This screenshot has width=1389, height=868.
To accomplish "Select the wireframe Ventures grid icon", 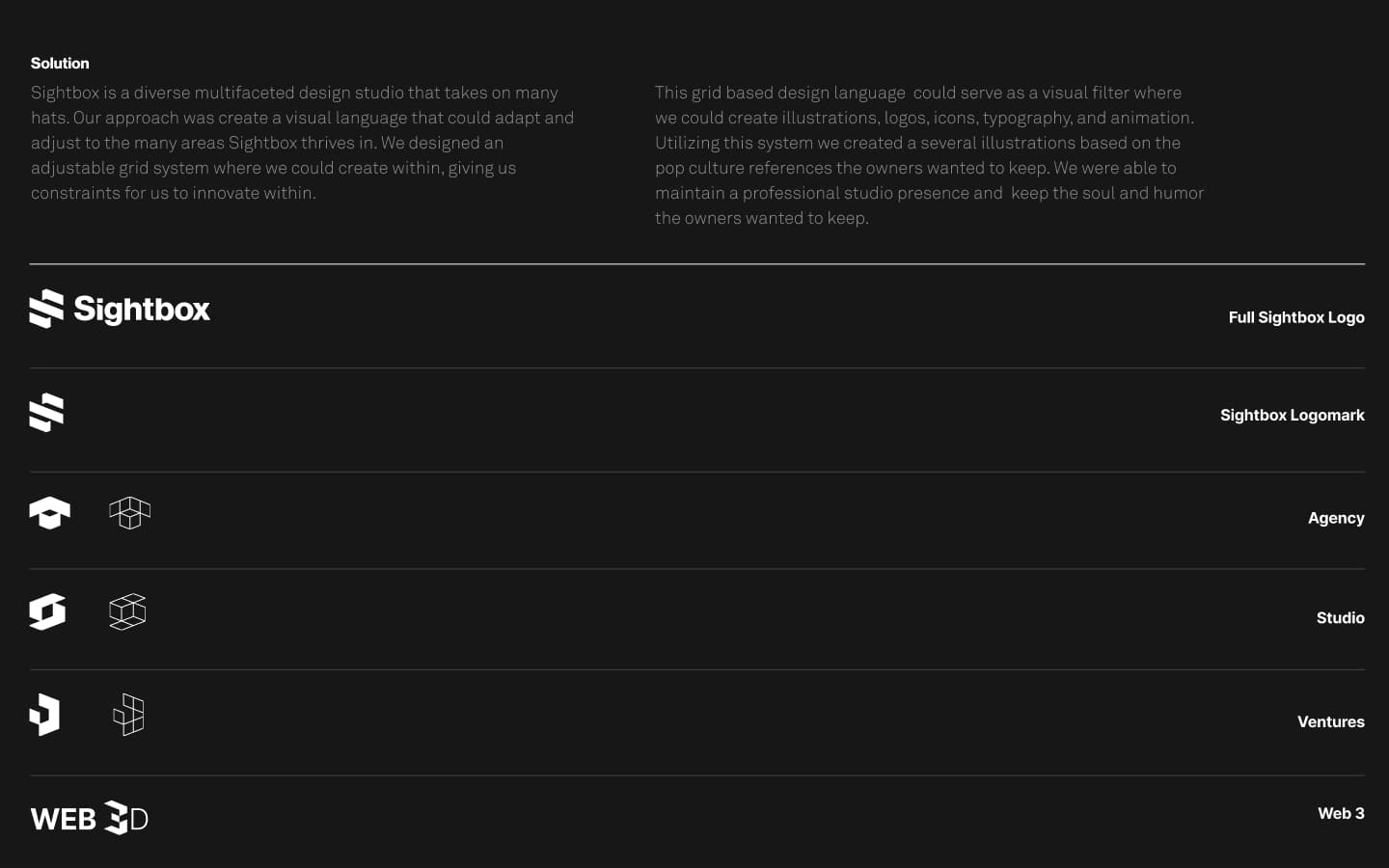I will [128, 715].
